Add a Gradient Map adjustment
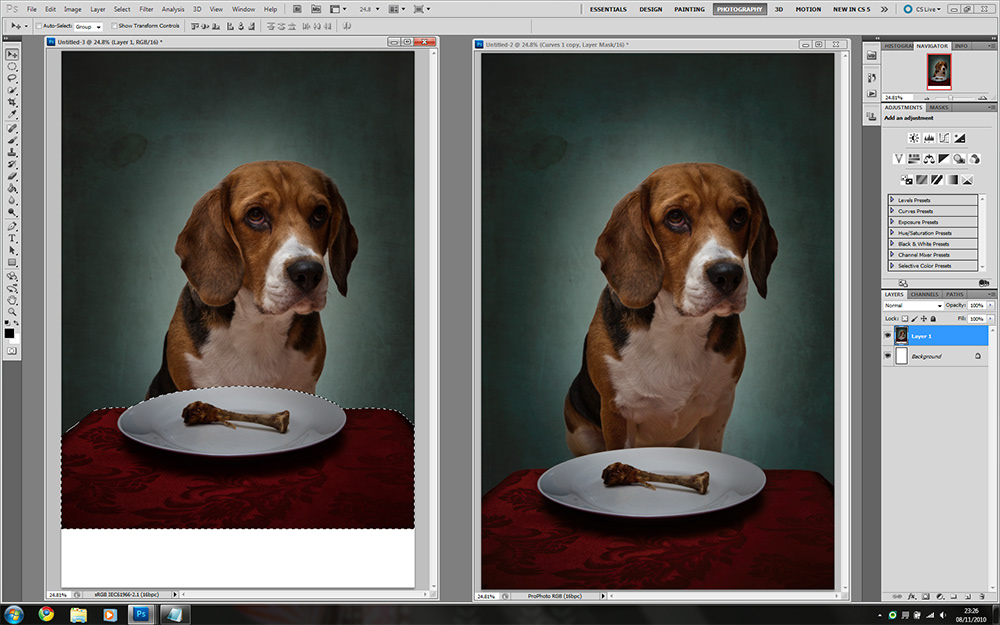 click(x=952, y=180)
